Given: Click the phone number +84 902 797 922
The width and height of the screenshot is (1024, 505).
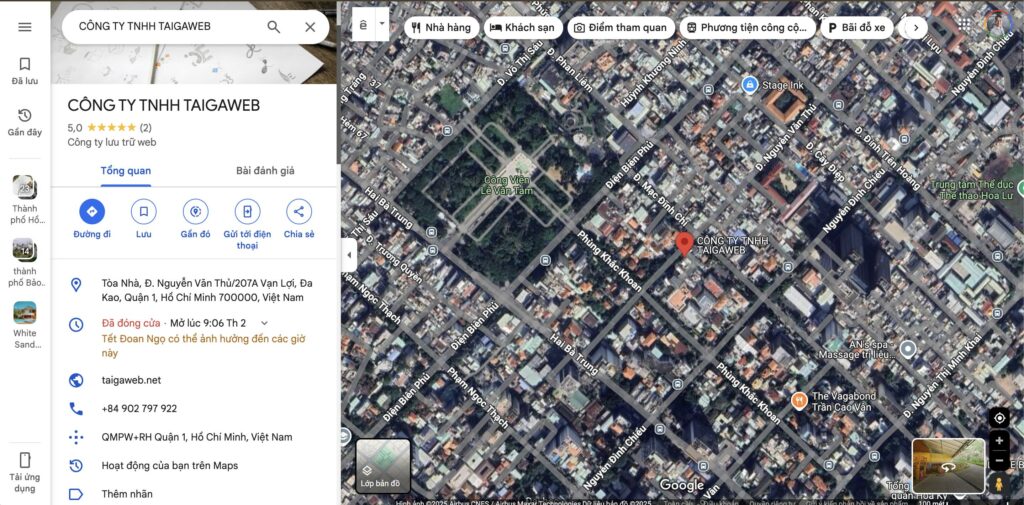Looking at the screenshot, I should 139,409.
